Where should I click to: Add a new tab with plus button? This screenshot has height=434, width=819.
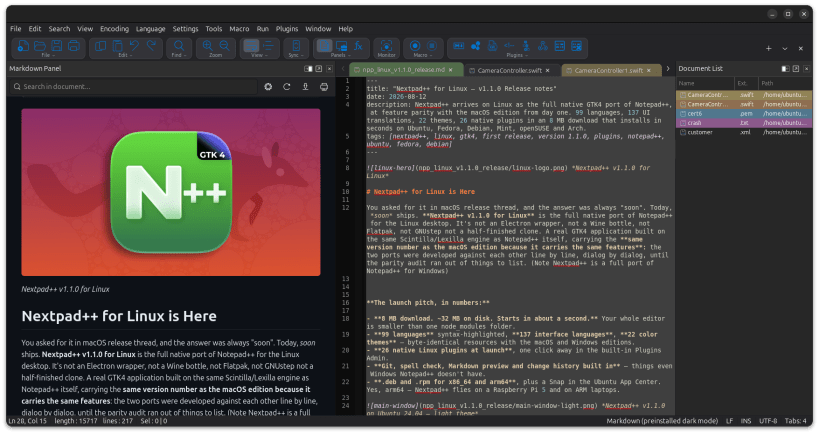point(768,49)
